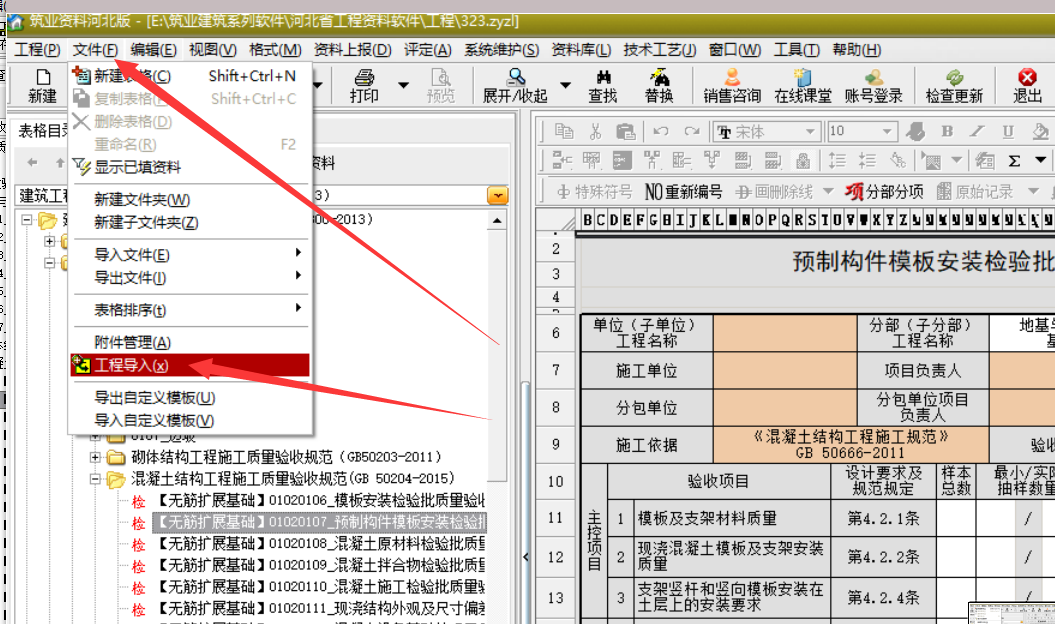
Task: Click the back arrow in 表格目录 panel
Action: (32, 162)
